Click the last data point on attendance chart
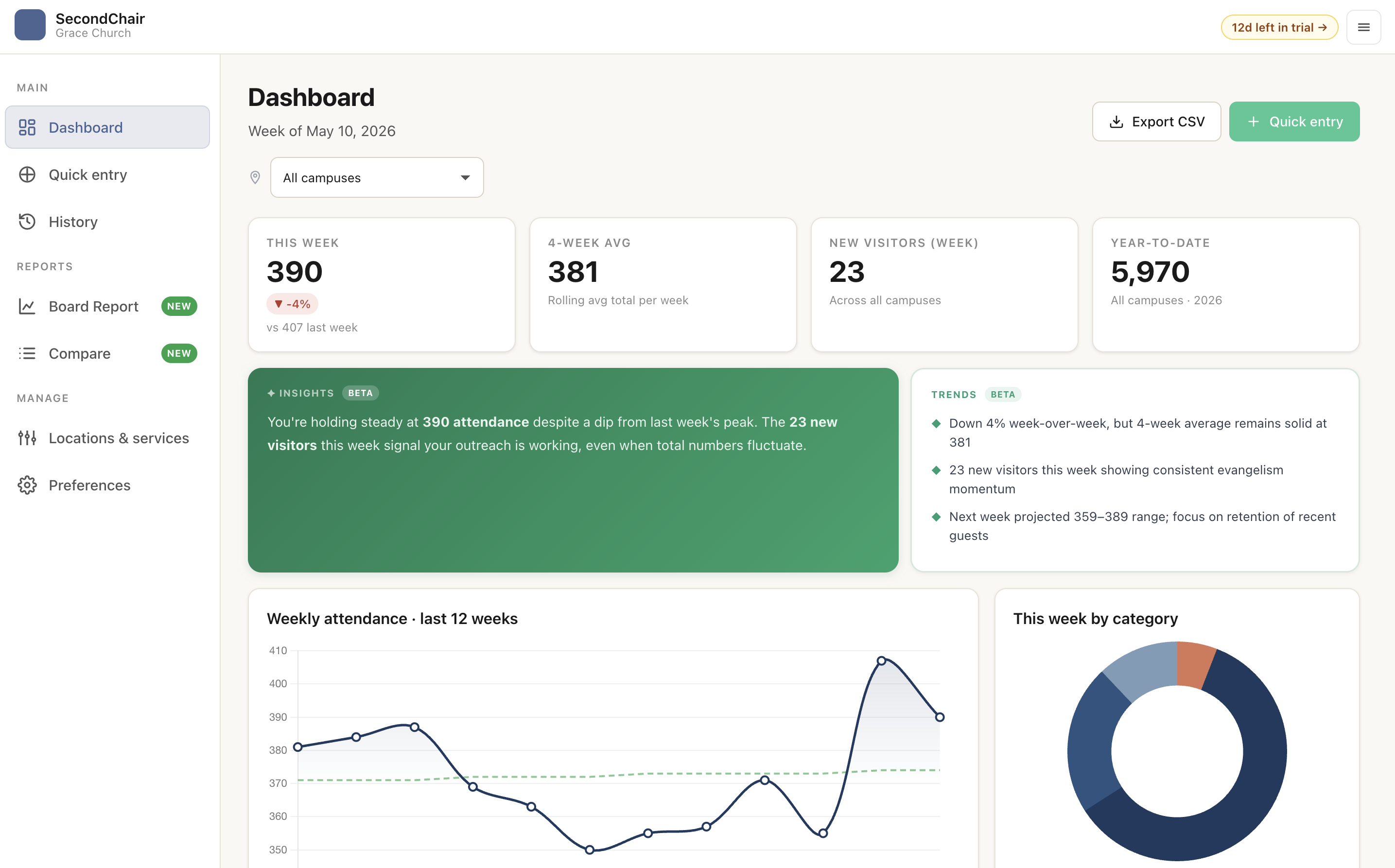The height and width of the screenshot is (868, 1395). pyautogui.click(x=940, y=717)
